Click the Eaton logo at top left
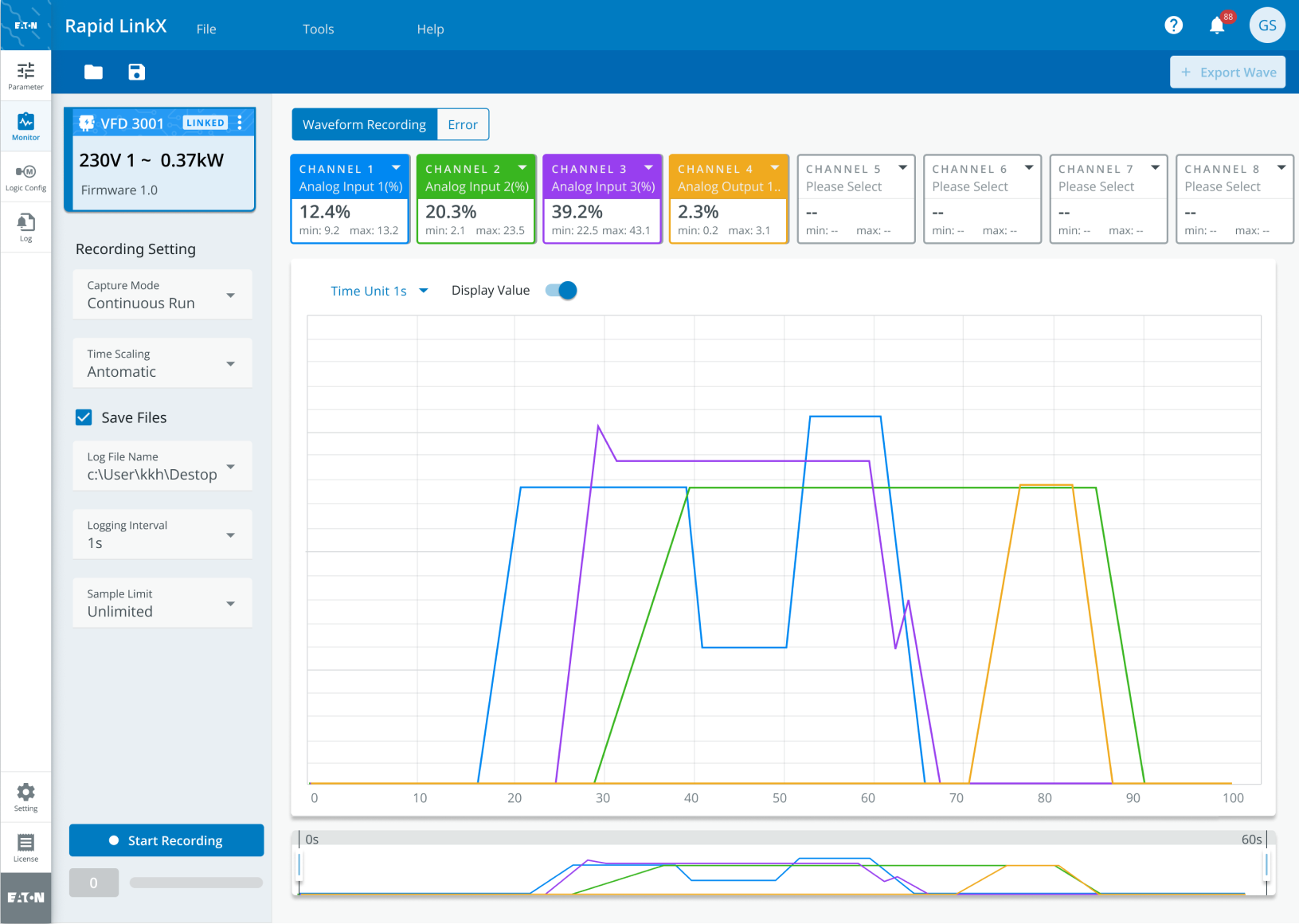 click(25, 25)
